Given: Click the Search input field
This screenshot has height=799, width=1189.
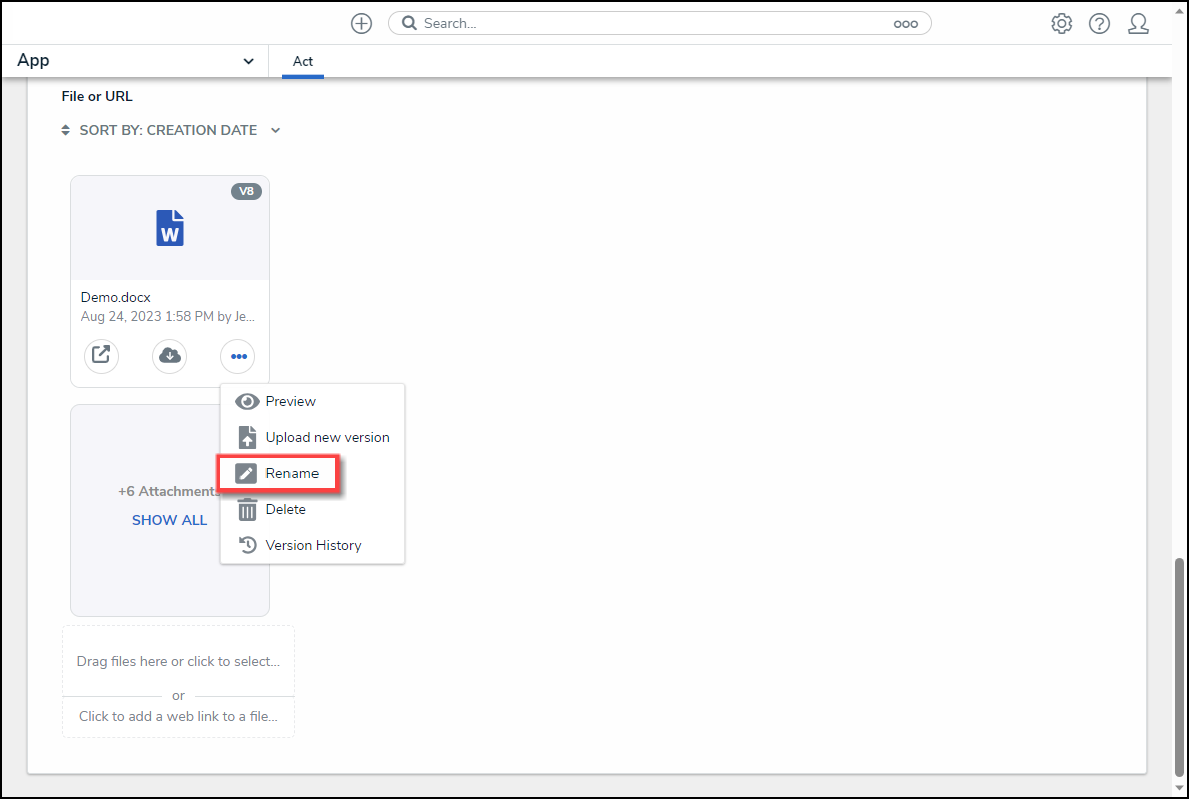Looking at the screenshot, I should click(x=658, y=24).
